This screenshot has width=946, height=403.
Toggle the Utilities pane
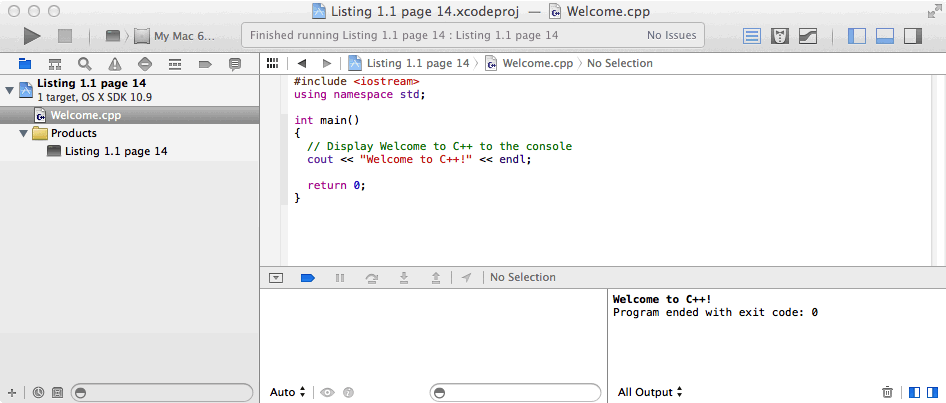pos(913,36)
